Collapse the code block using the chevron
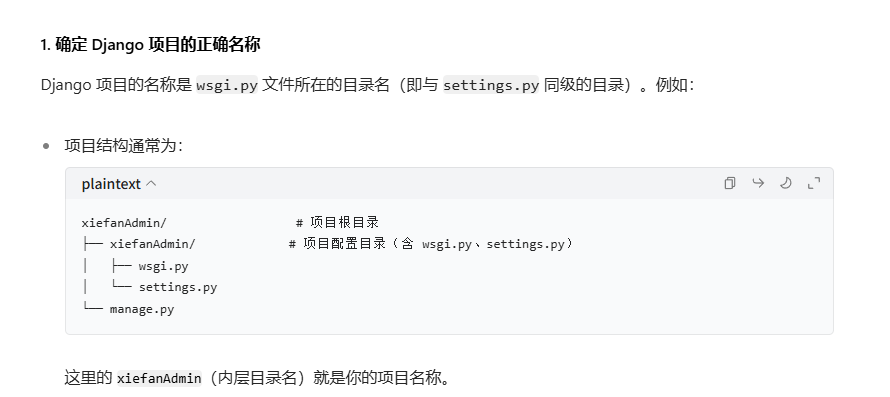The height and width of the screenshot is (397, 890). [x=151, y=184]
